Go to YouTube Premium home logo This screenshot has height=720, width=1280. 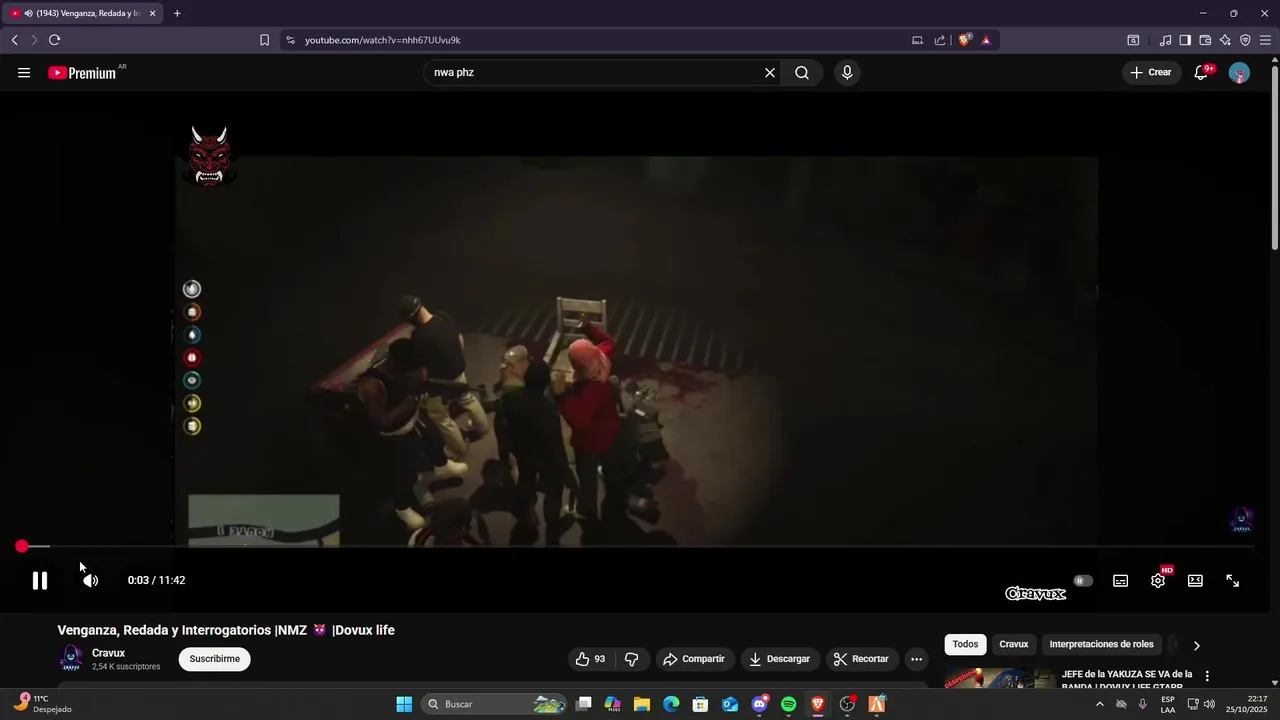(x=82, y=73)
